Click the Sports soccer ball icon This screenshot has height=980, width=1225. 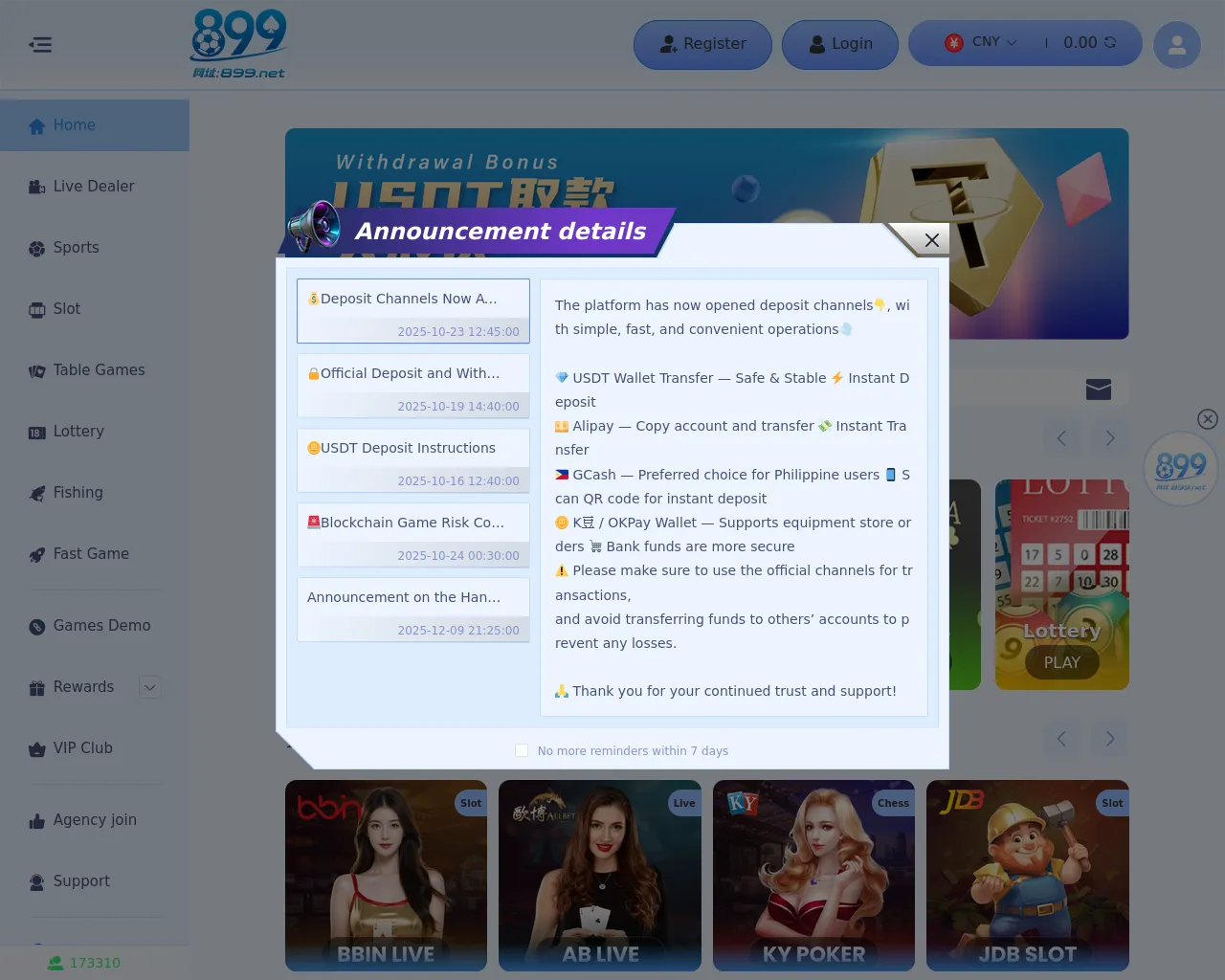pyautogui.click(x=37, y=249)
